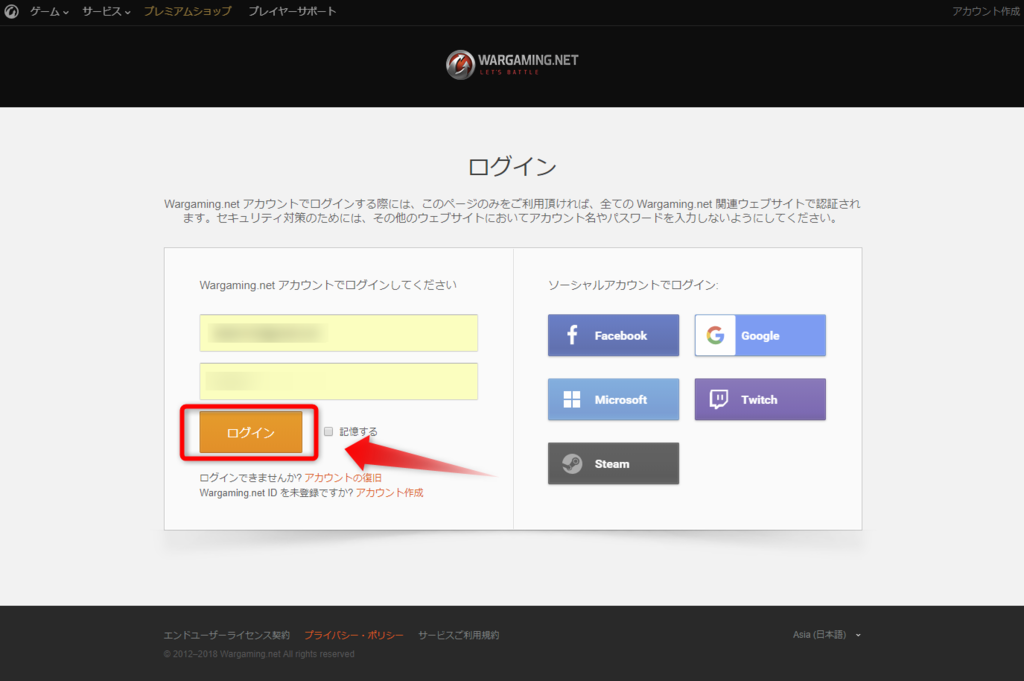Sign in with the Google button

(x=760, y=335)
